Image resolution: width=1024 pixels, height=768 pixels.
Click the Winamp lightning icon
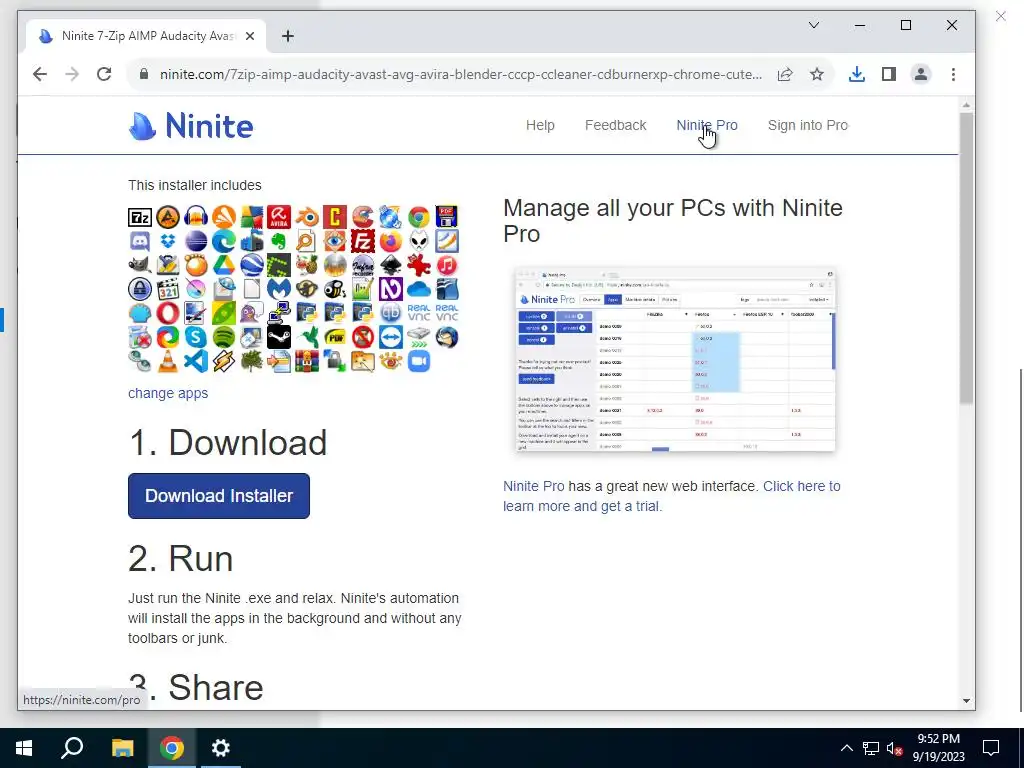[223, 361]
